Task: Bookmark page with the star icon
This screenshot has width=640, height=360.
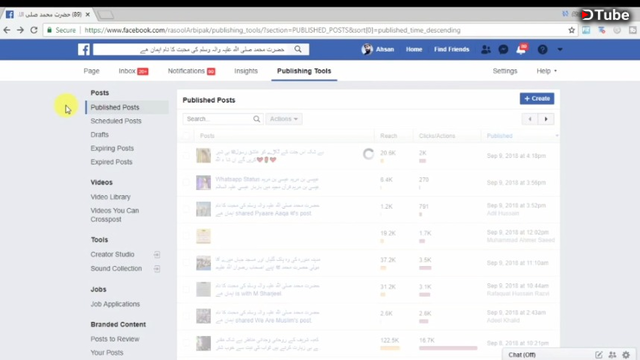Action: point(571,30)
